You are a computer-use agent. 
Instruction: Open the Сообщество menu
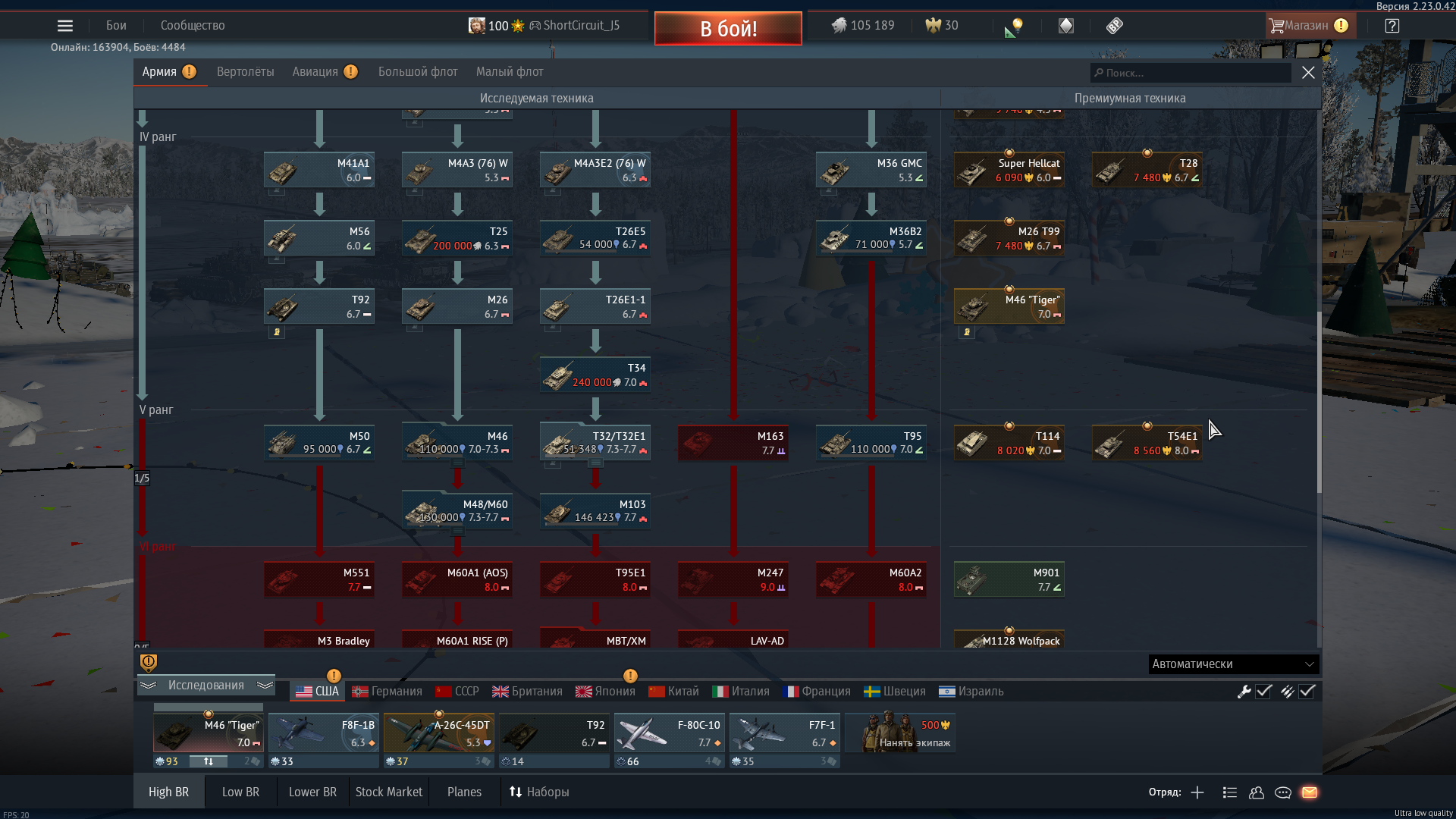(x=193, y=26)
